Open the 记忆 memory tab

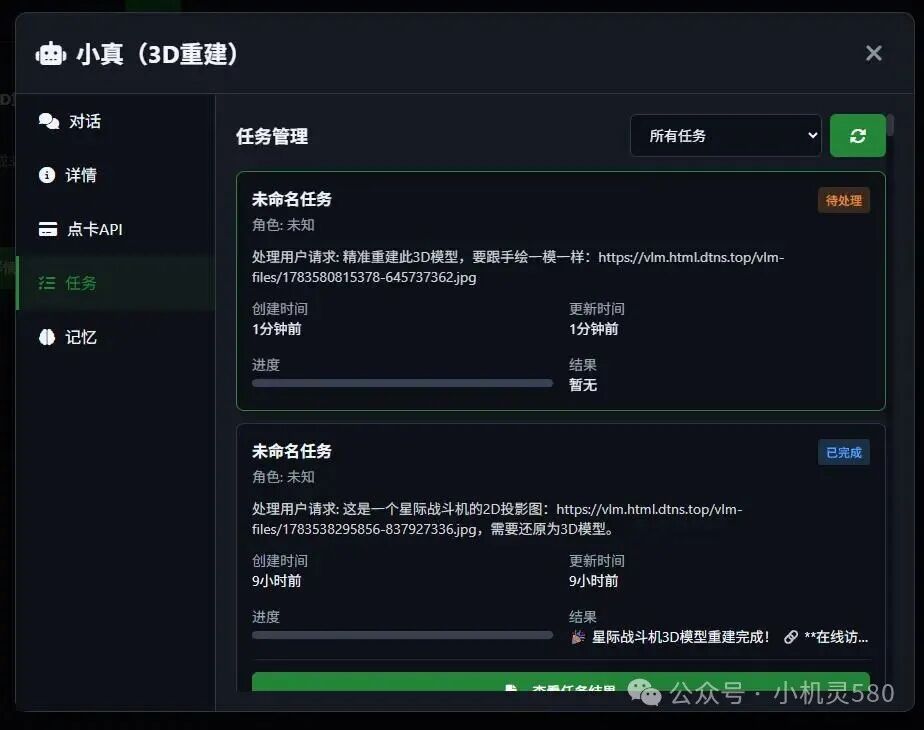pos(116,337)
